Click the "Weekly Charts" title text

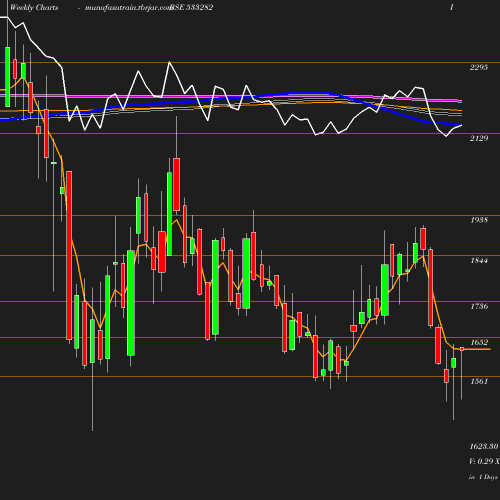pos(34,7)
